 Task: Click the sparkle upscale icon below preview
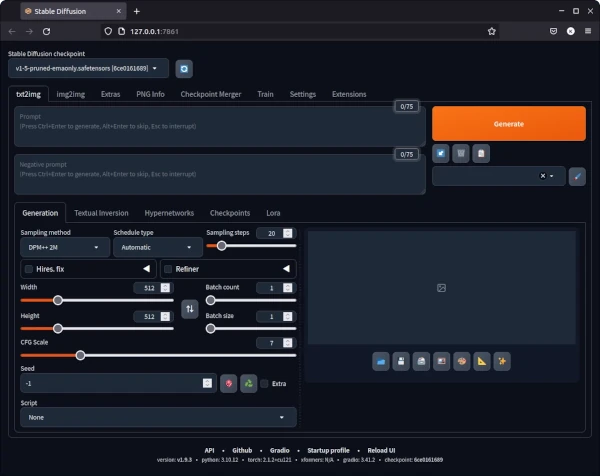pyautogui.click(x=502, y=361)
